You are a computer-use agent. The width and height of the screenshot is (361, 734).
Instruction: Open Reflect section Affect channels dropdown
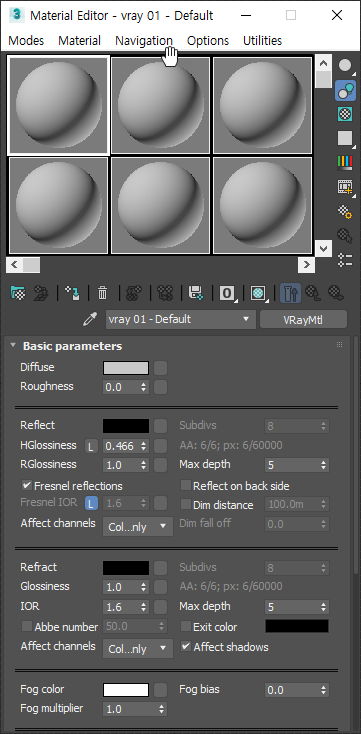(138, 526)
